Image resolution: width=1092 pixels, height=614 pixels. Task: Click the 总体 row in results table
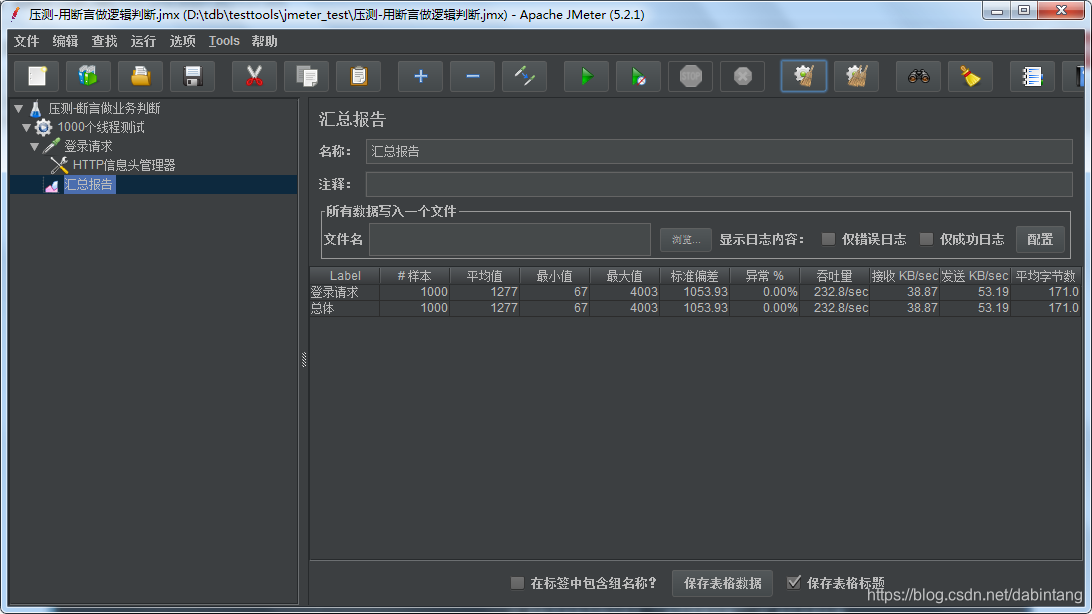(695, 308)
